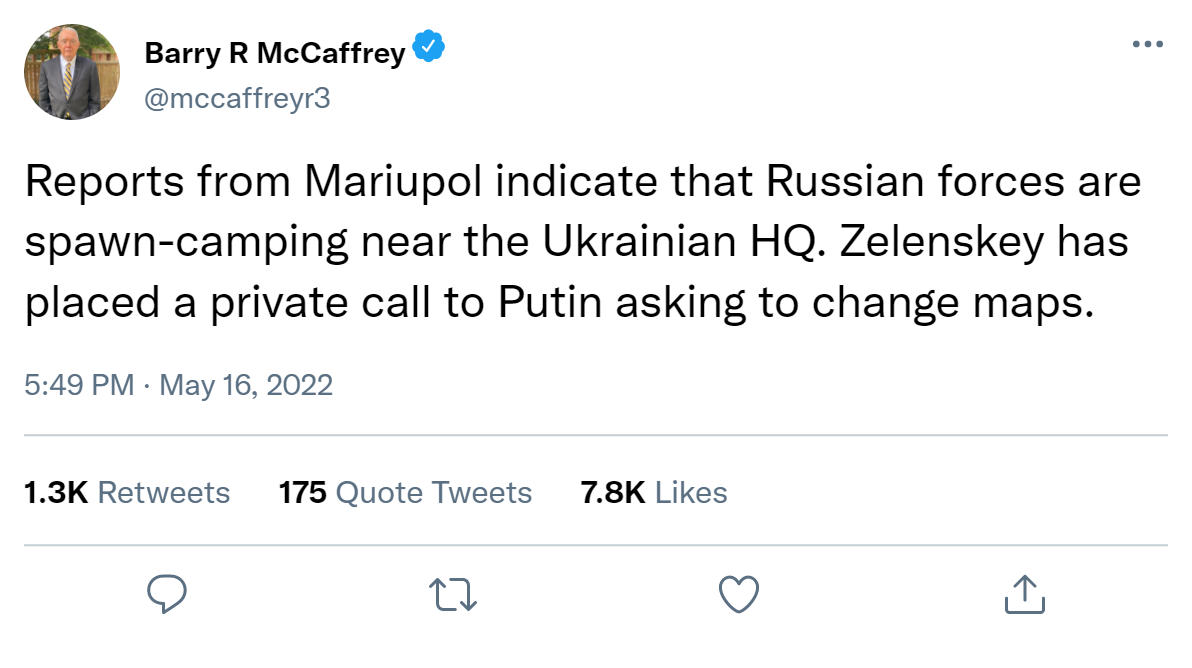Open the three-dot more options menu

tap(1147, 44)
